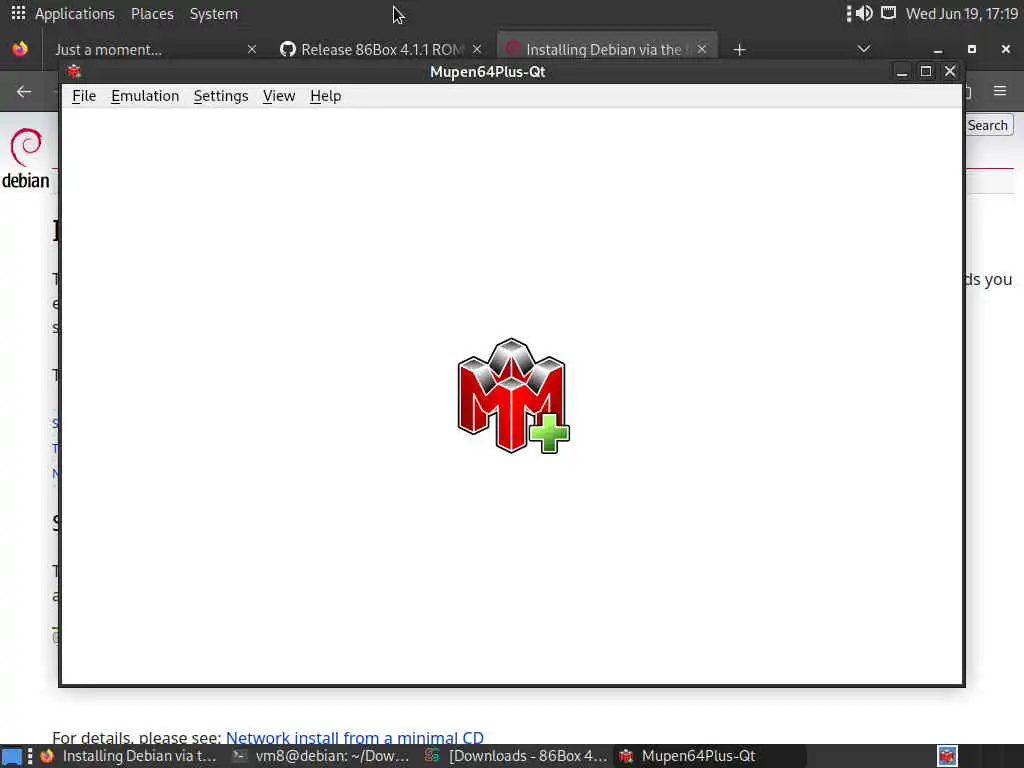Click the Firefox logo icon beside tabs
The height and width of the screenshot is (768, 1024).
pyautogui.click(x=20, y=49)
